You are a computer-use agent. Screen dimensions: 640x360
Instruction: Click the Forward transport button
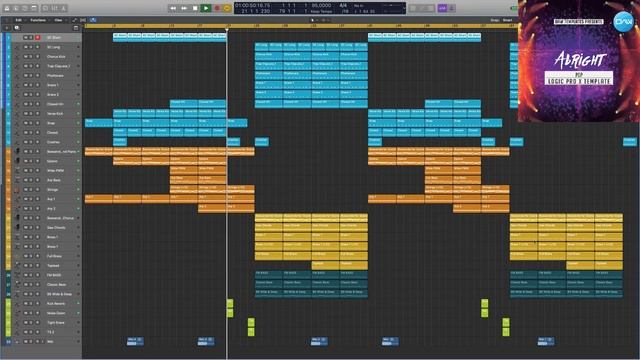tap(184, 8)
